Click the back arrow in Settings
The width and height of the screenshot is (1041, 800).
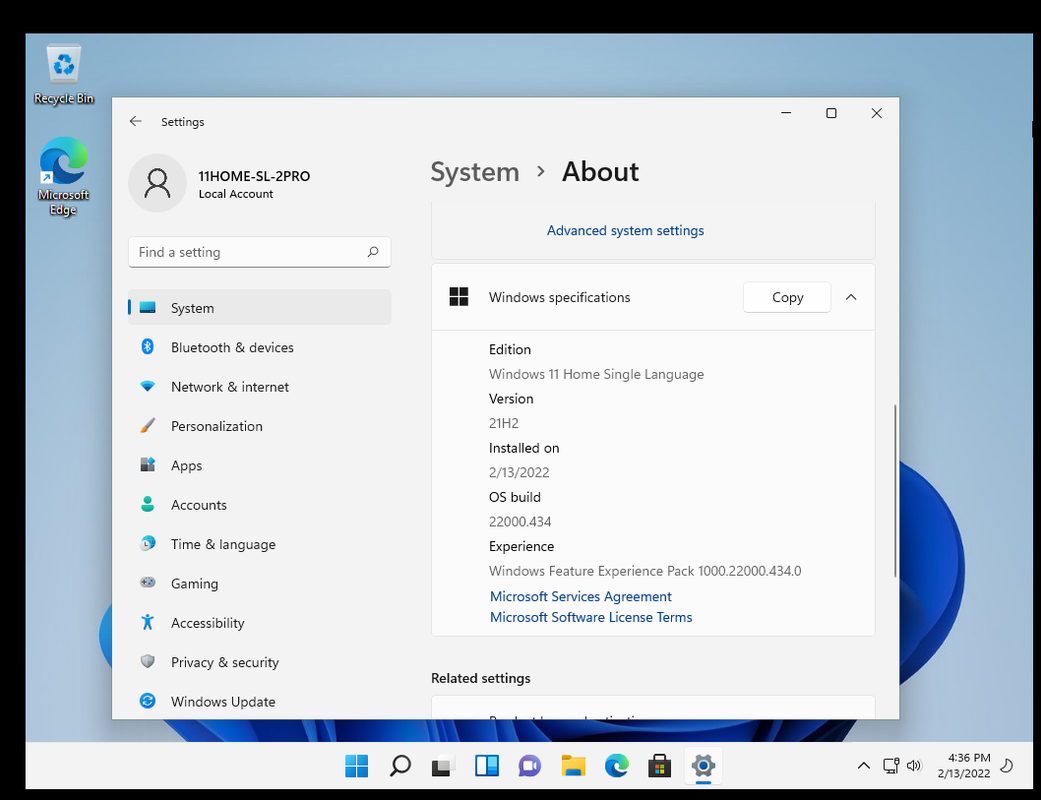click(x=135, y=121)
